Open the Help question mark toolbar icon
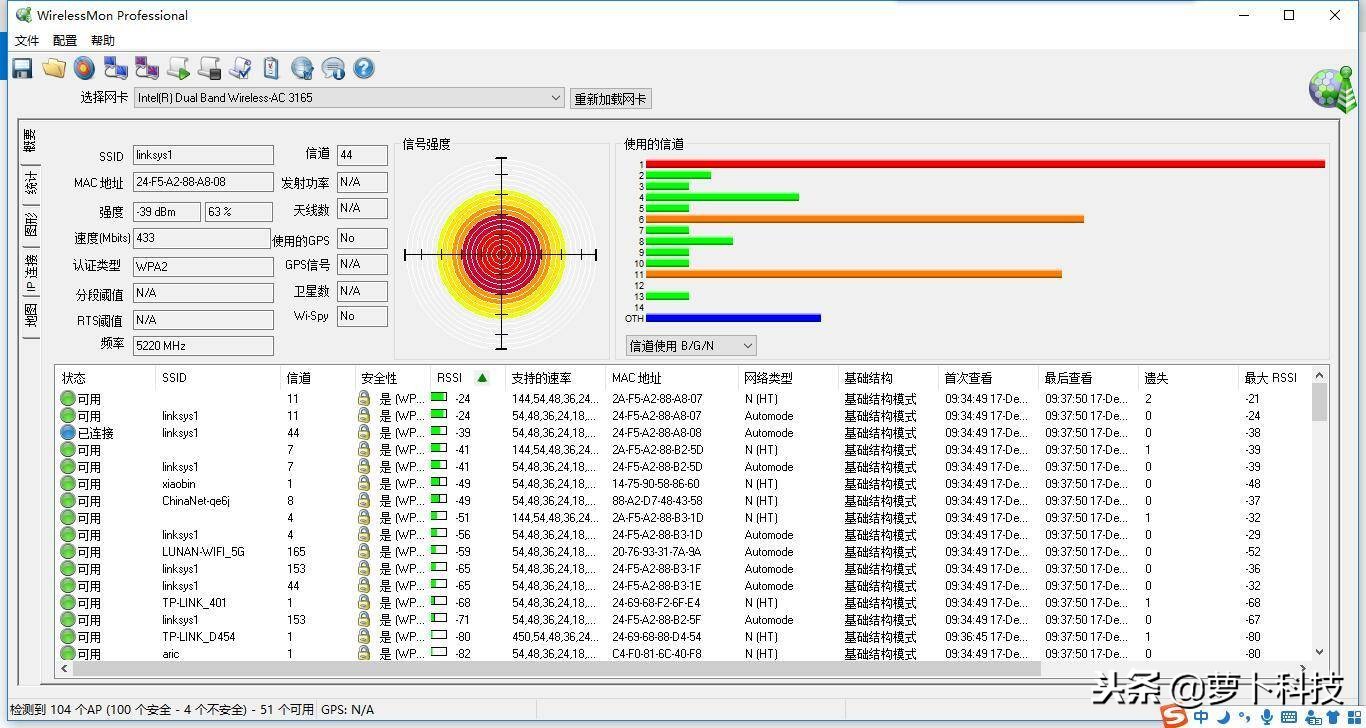 pos(363,67)
